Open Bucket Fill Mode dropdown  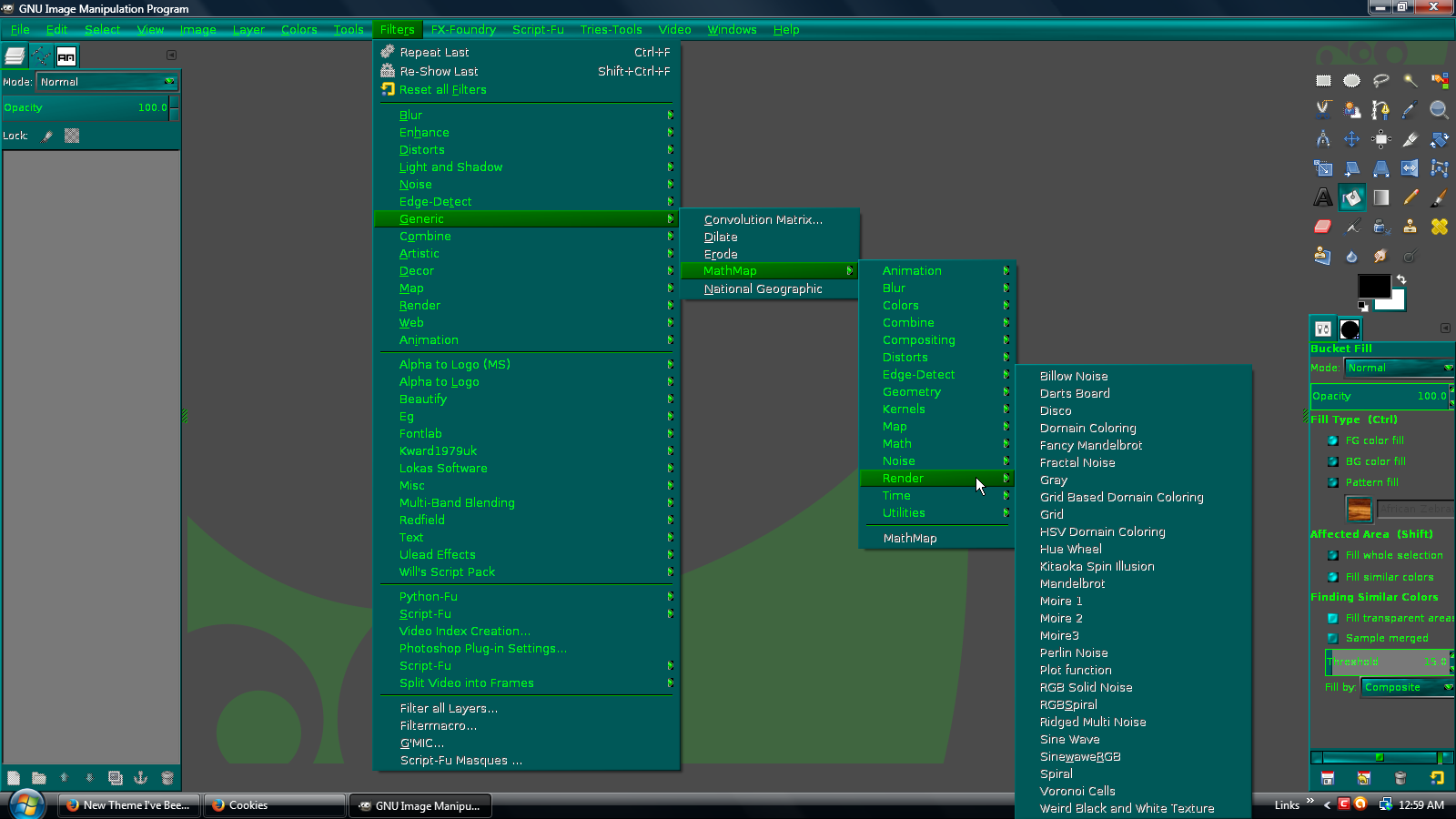1399,368
